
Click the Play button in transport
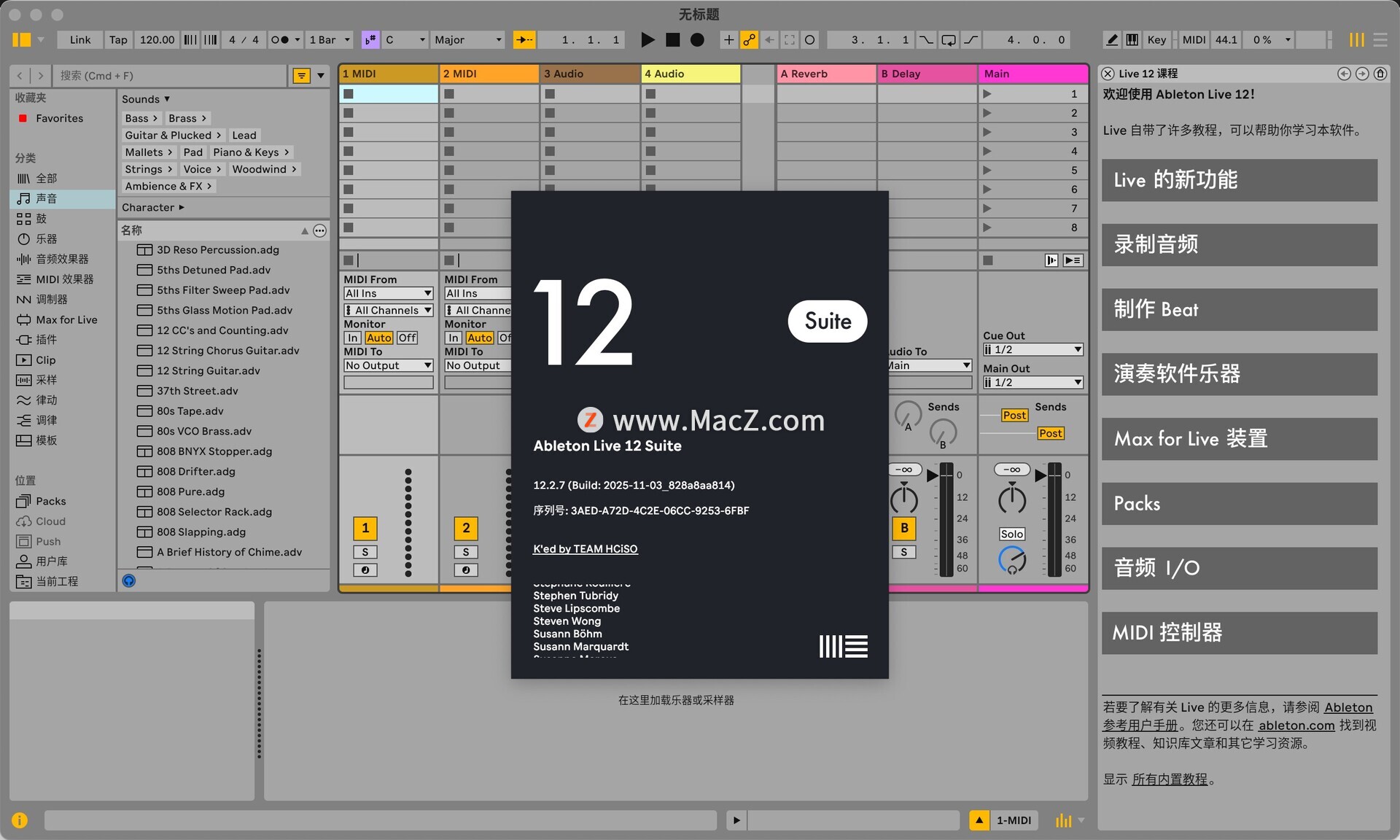[647, 40]
